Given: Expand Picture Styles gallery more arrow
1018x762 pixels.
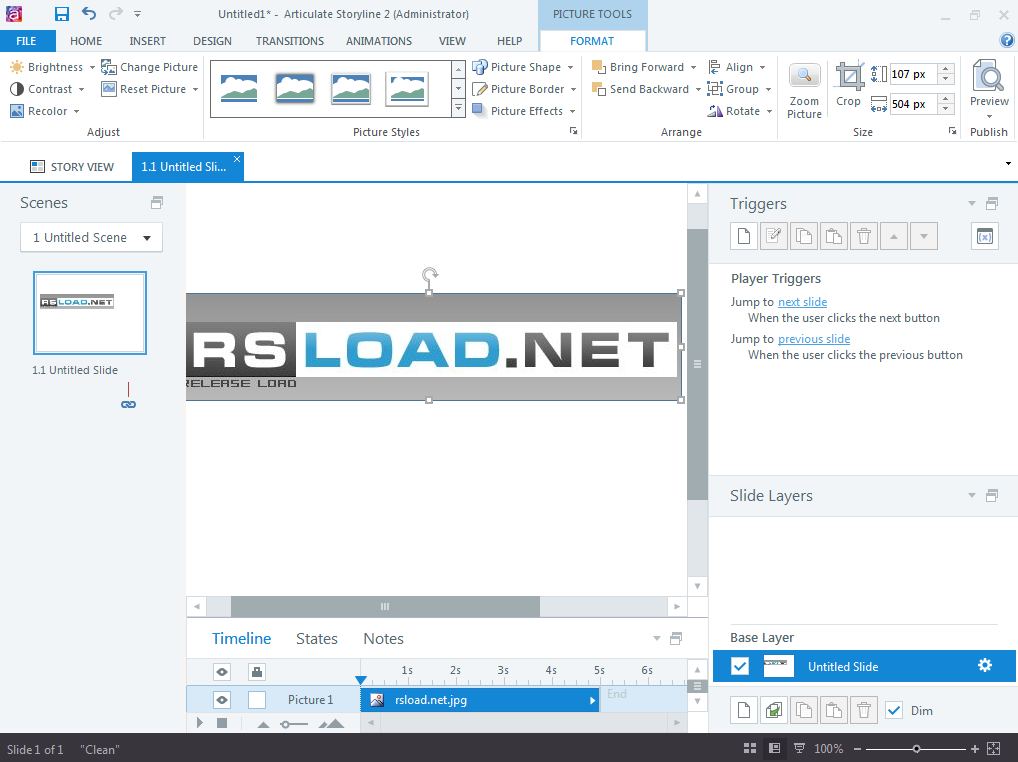Looking at the screenshot, I should (x=458, y=108).
